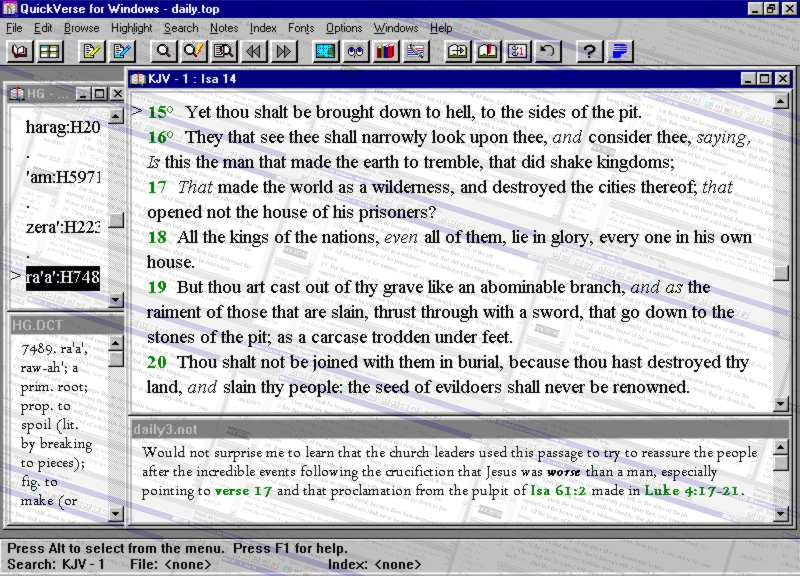Click the teal map grid toolbar icon

(326, 52)
